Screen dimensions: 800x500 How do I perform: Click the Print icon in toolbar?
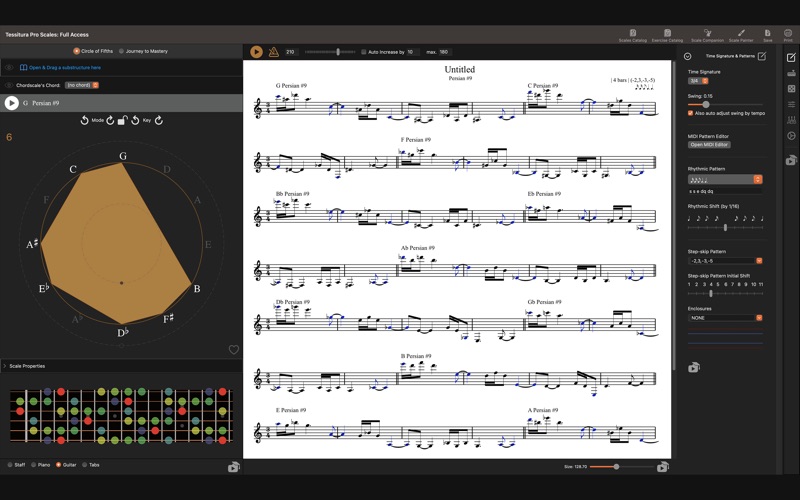click(x=788, y=35)
